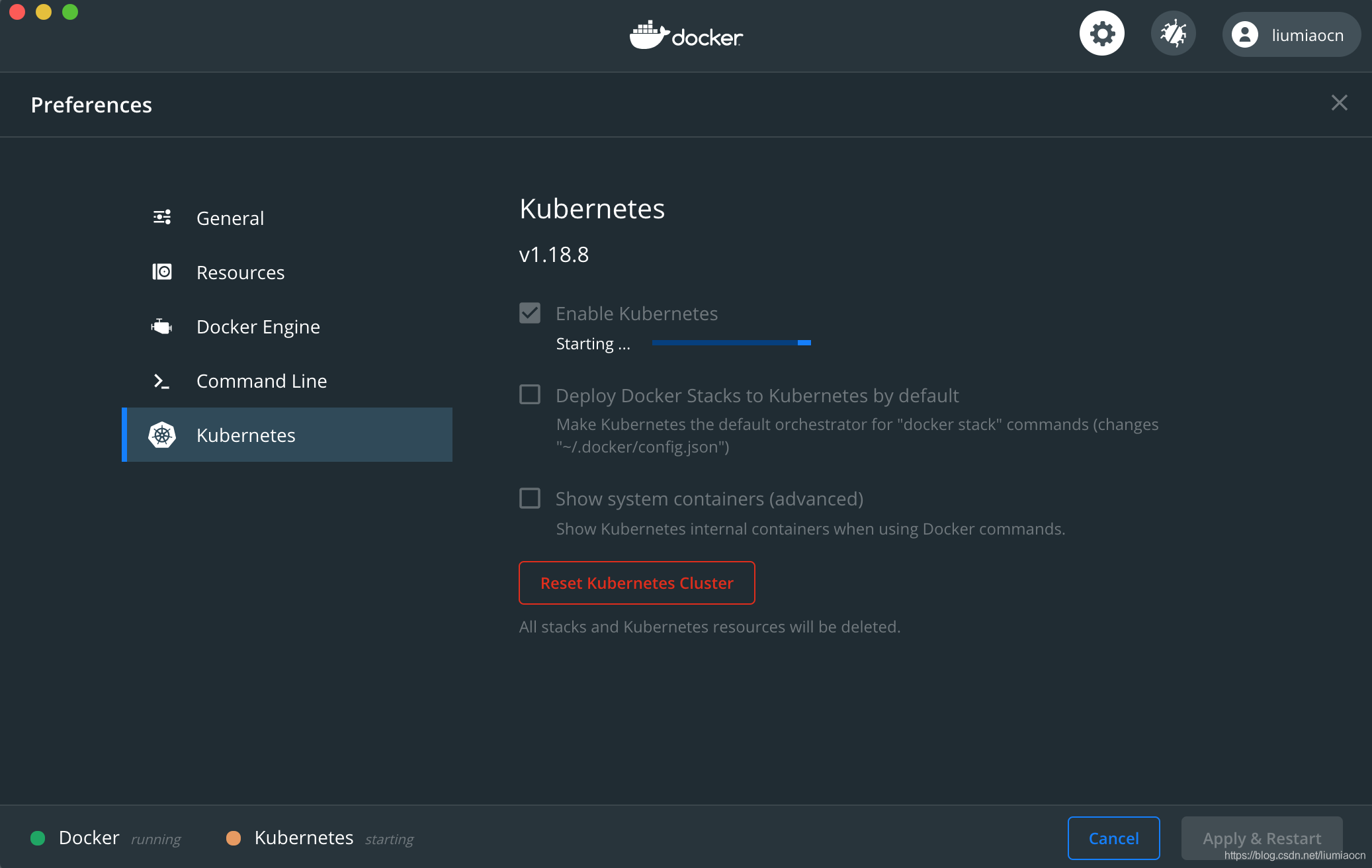Open the liumiaocn account menu
1372x868 pixels.
point(1291,34)
